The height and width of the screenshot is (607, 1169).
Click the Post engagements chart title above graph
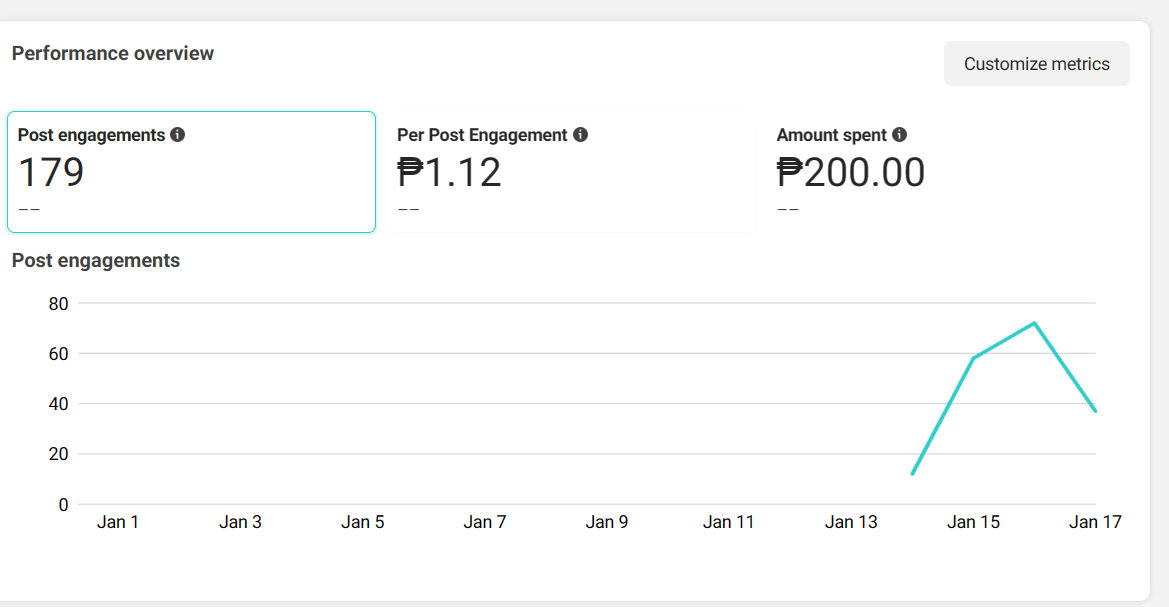(96, 261)
